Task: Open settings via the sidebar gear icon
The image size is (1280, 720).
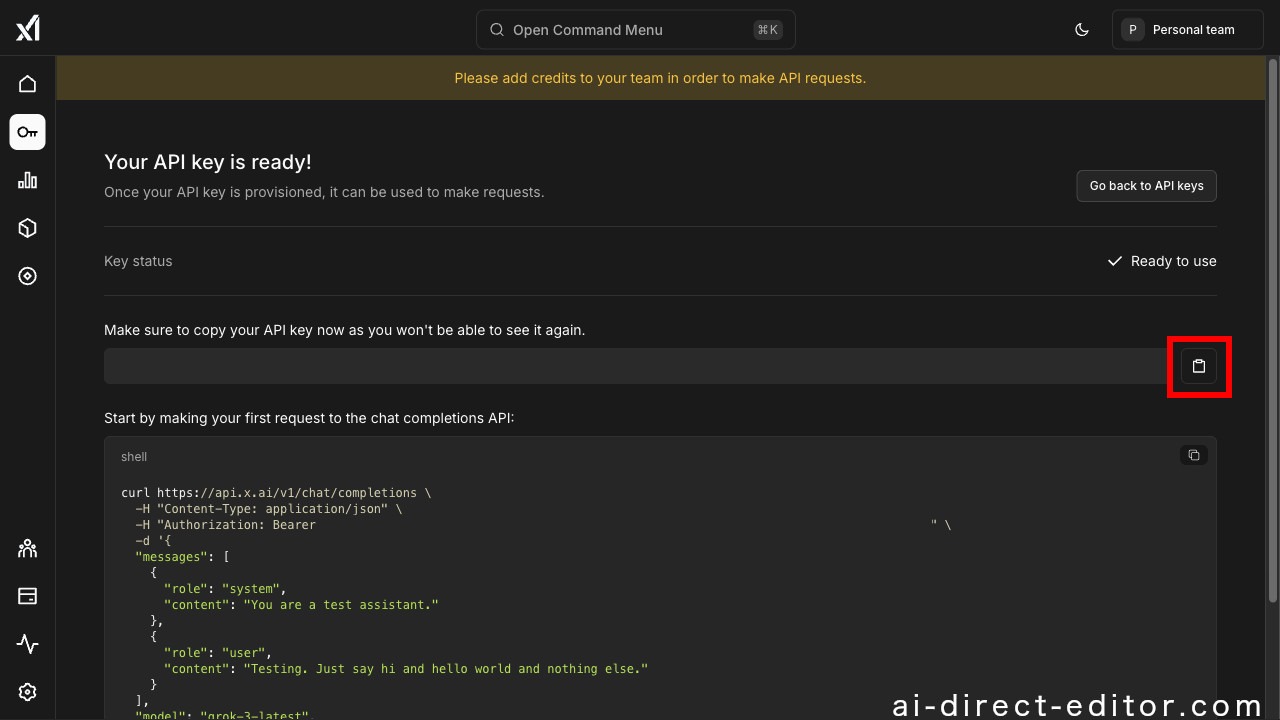Action: (28, 692)
